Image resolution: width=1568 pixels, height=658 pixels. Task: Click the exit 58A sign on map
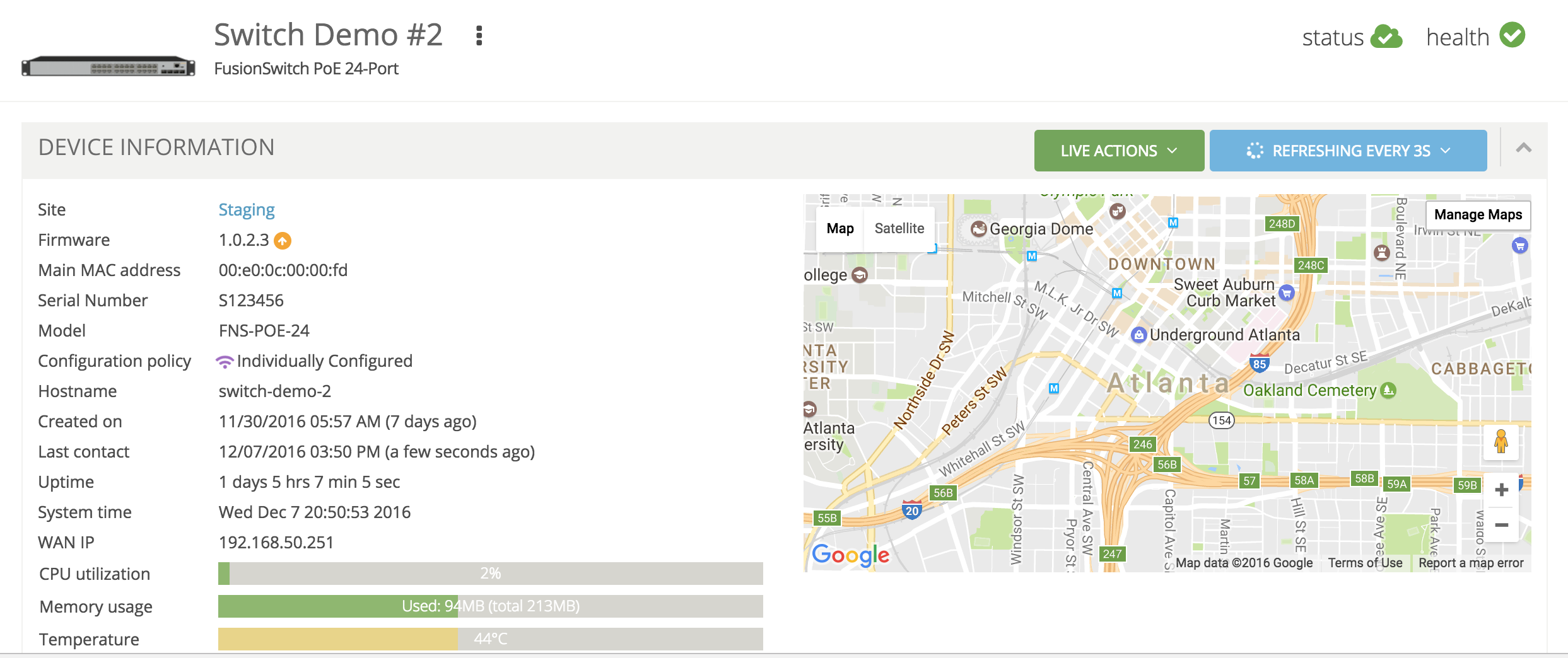[1304, 480]
